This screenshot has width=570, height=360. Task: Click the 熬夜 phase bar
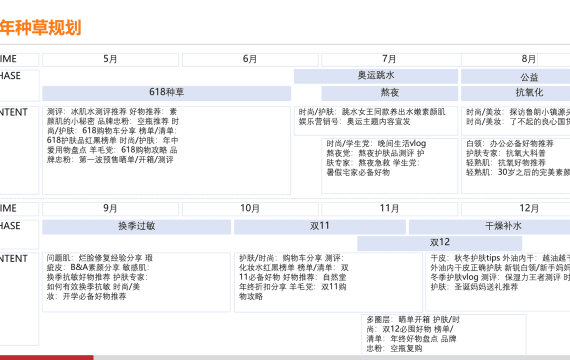[x=390, y=93]
